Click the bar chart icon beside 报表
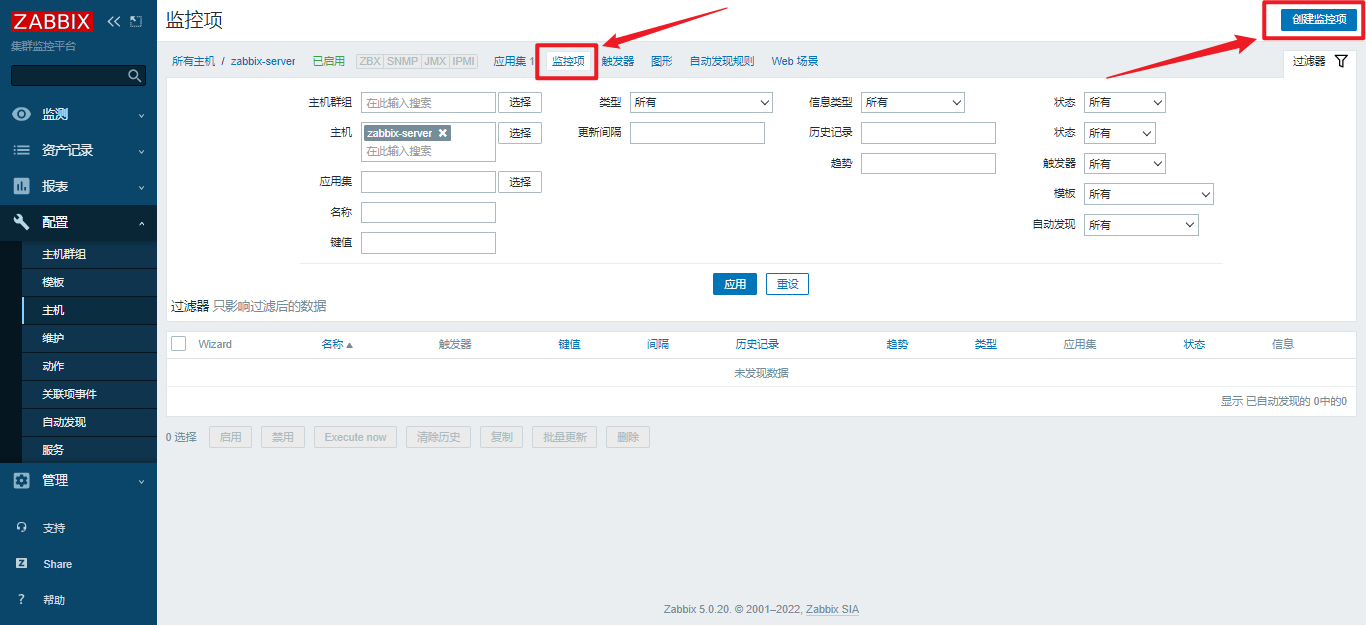This screenshot has height=625, width=1366. (x=21, y=187)
